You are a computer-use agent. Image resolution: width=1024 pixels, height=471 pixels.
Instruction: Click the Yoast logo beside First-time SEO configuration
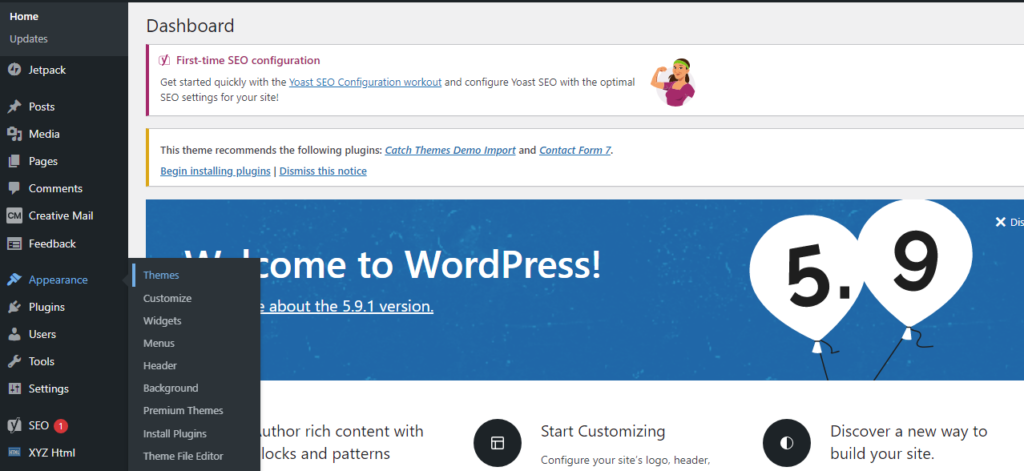pos(165,60)
